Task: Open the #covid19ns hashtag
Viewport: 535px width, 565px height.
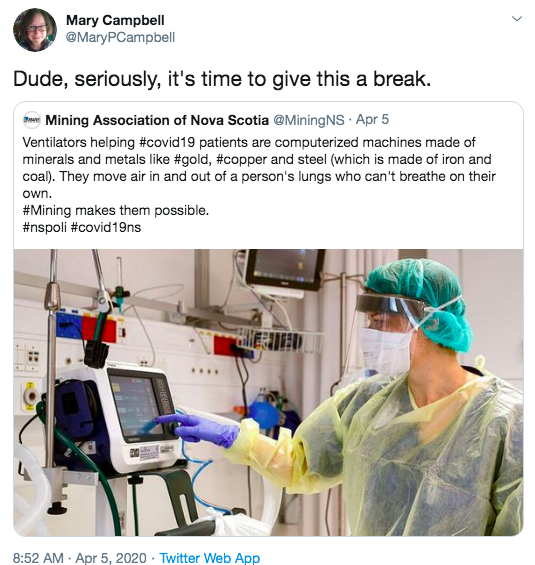Action: pos(106,227)
